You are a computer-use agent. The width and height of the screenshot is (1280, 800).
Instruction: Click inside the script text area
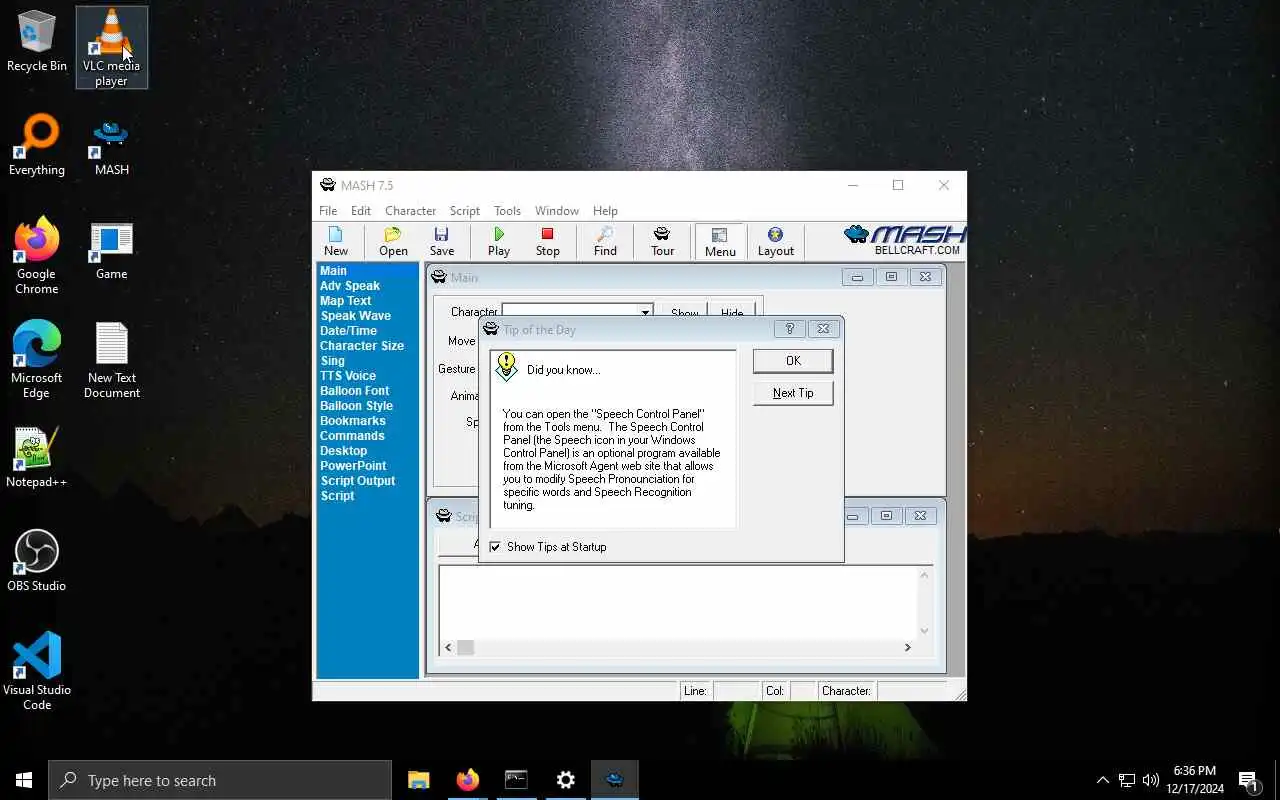(678, 602)
